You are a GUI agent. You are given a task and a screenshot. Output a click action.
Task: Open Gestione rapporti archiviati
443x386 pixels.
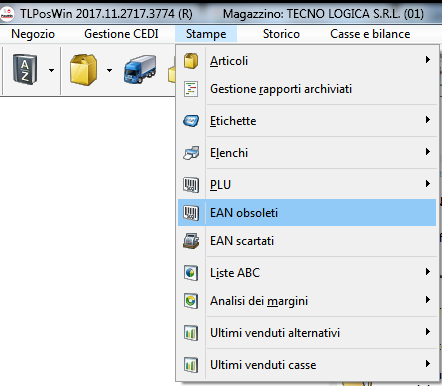[307, 89]
